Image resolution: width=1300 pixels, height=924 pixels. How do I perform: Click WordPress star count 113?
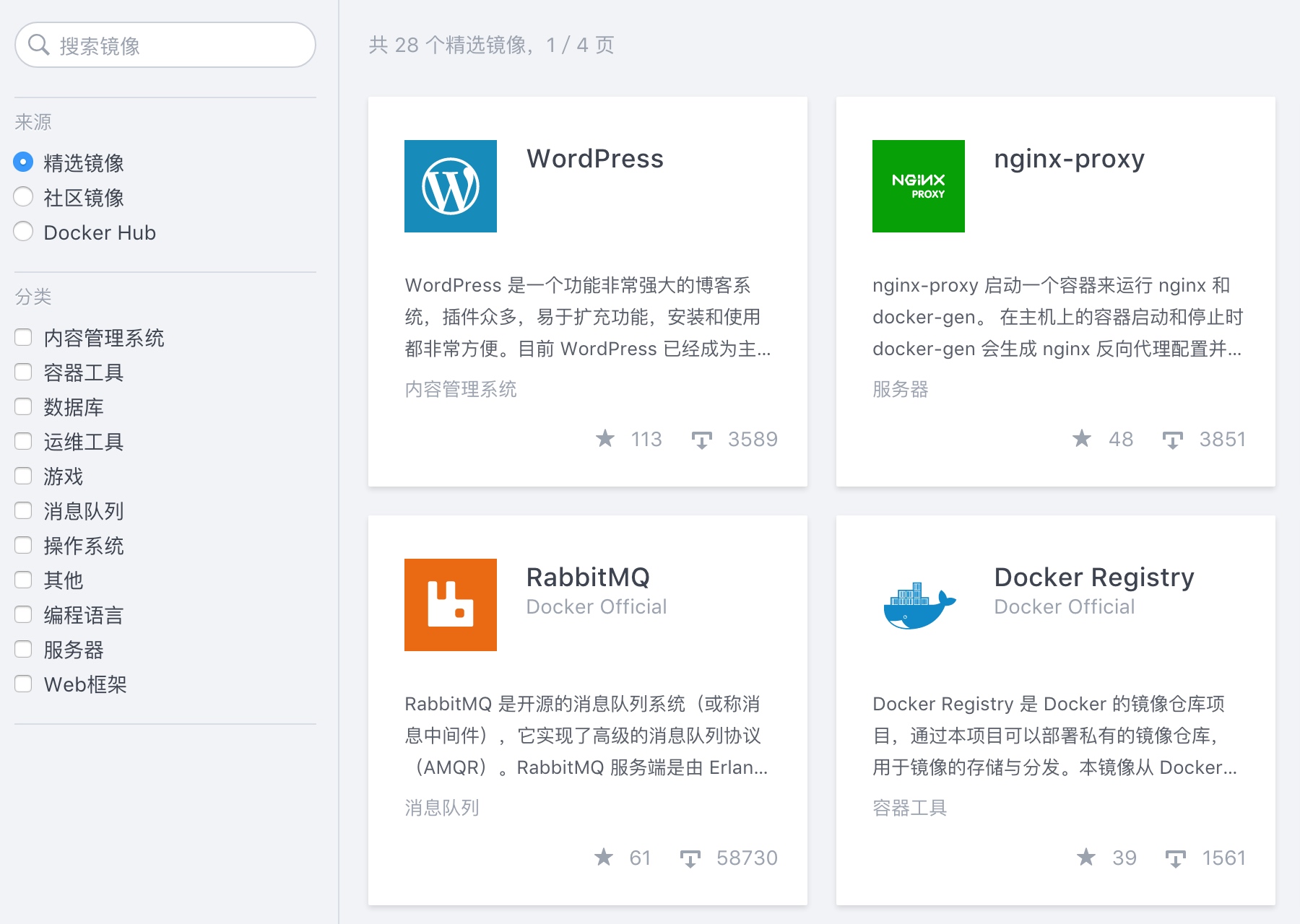coord(646,439)
